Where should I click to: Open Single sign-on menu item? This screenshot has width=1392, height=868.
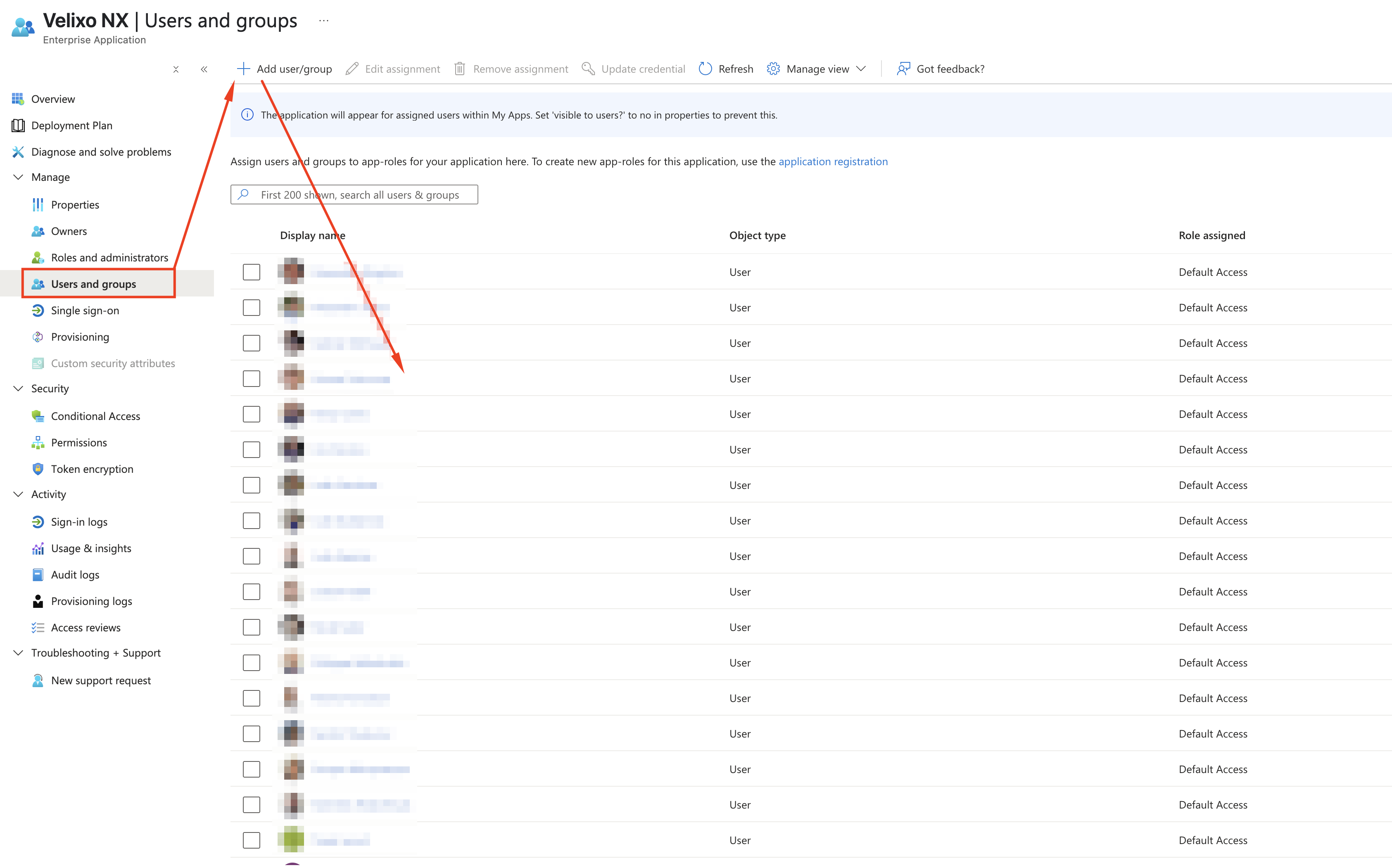click(85, 310)
